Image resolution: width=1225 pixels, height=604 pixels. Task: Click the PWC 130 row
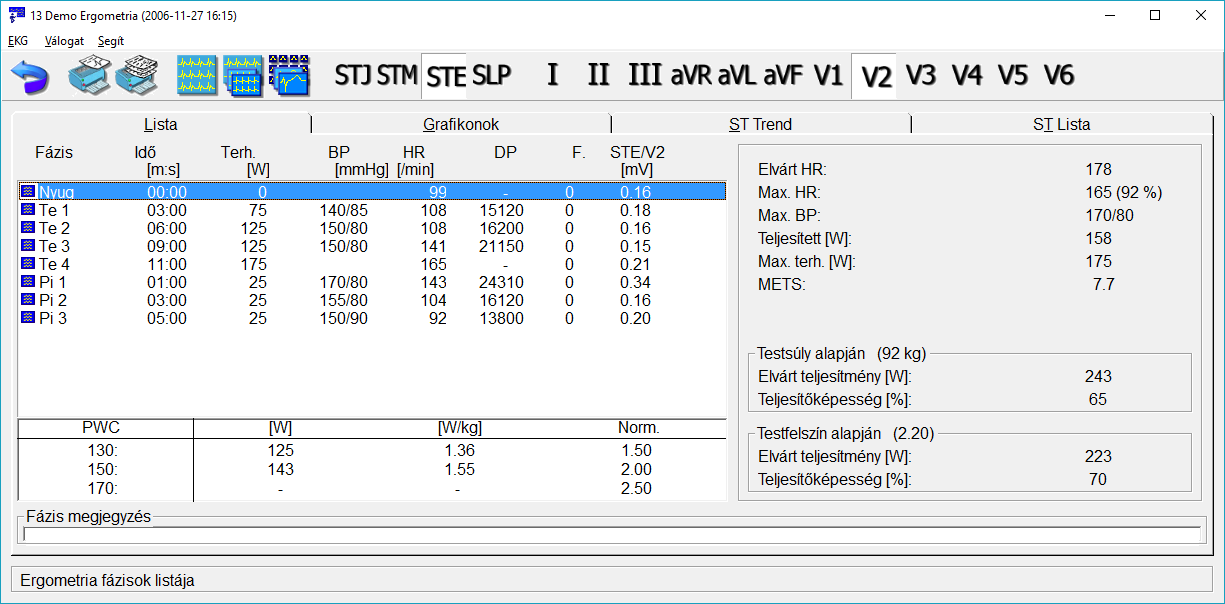coord(372,451)
